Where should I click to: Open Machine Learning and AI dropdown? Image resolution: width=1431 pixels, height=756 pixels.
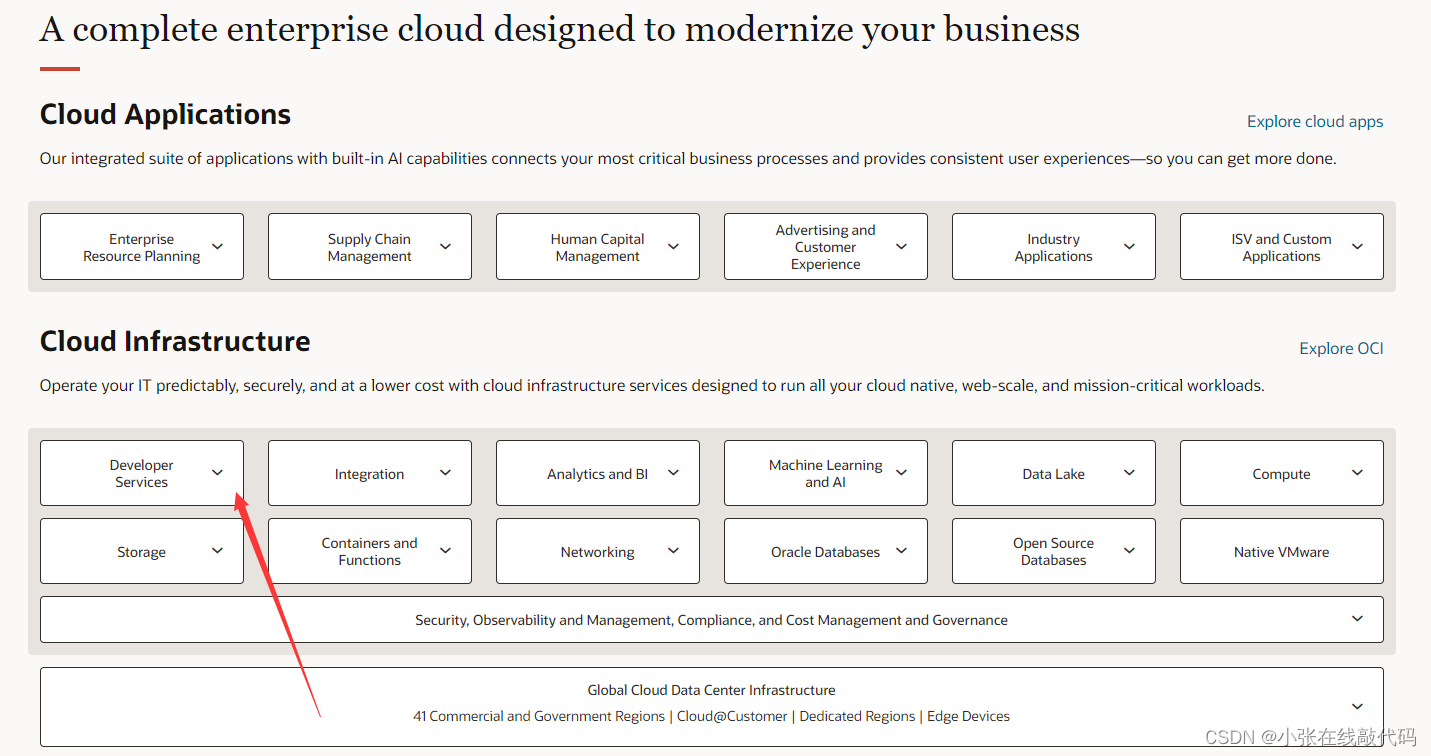(x=826, y=473)
